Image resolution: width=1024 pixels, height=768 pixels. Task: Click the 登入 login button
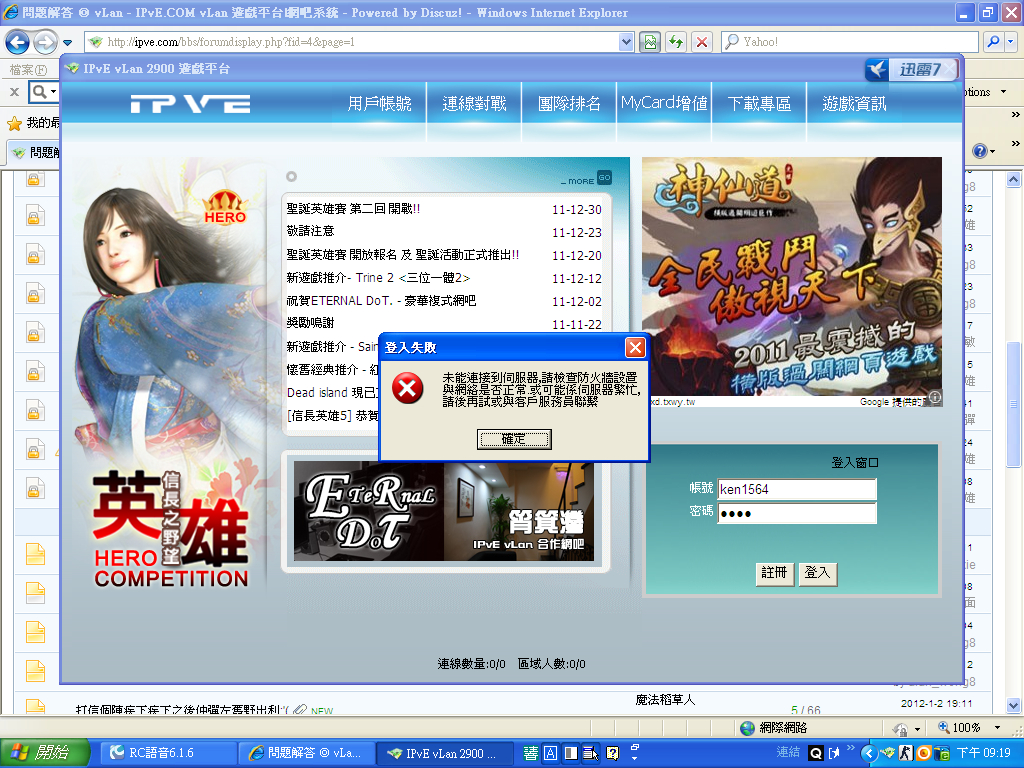[817, 573]
